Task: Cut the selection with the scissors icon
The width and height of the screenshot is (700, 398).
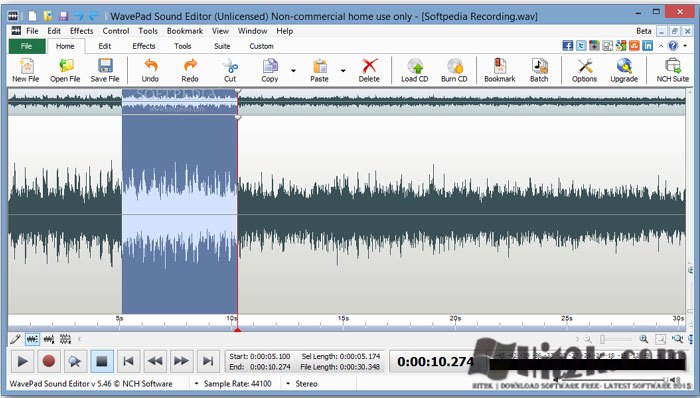Action: (x=230, y=70)
